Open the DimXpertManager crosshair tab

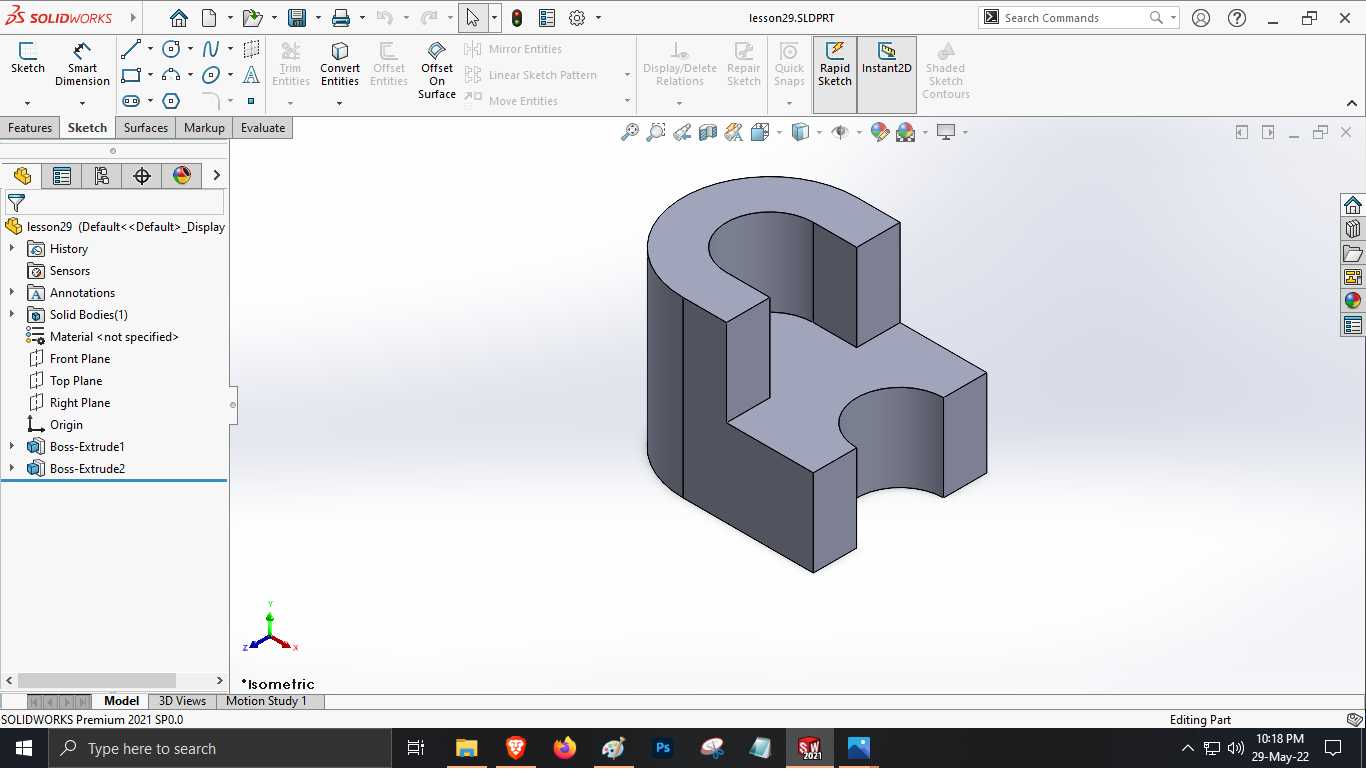[x=142, y=176]
